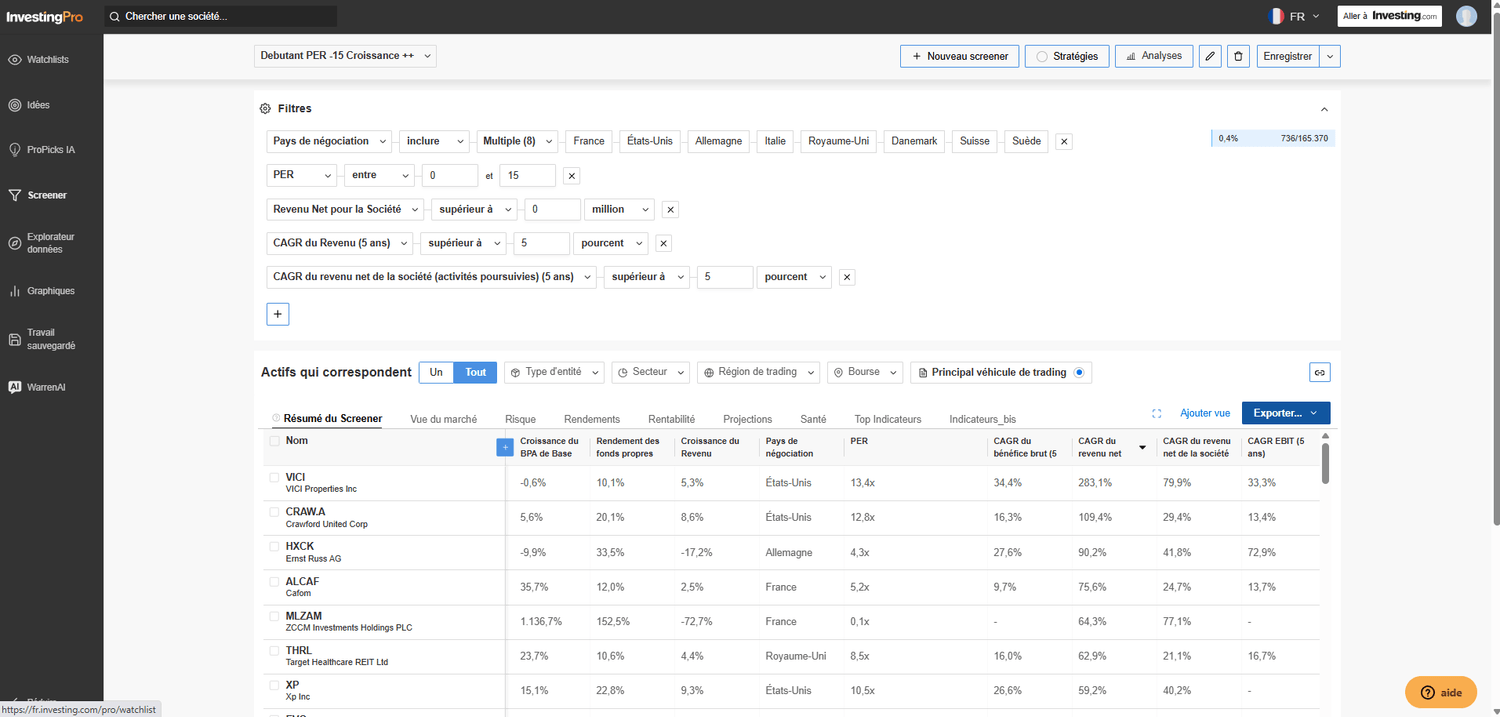
Task: Collapse the Filtres panel chevron
Action: coord(1324,109)
